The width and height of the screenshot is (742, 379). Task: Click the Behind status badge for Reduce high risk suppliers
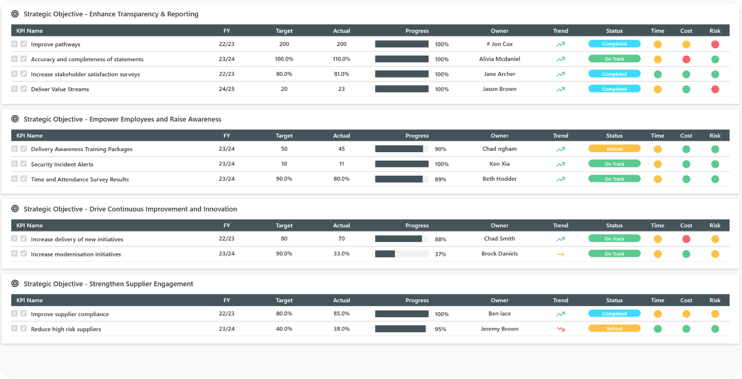[x=614, y=328]
